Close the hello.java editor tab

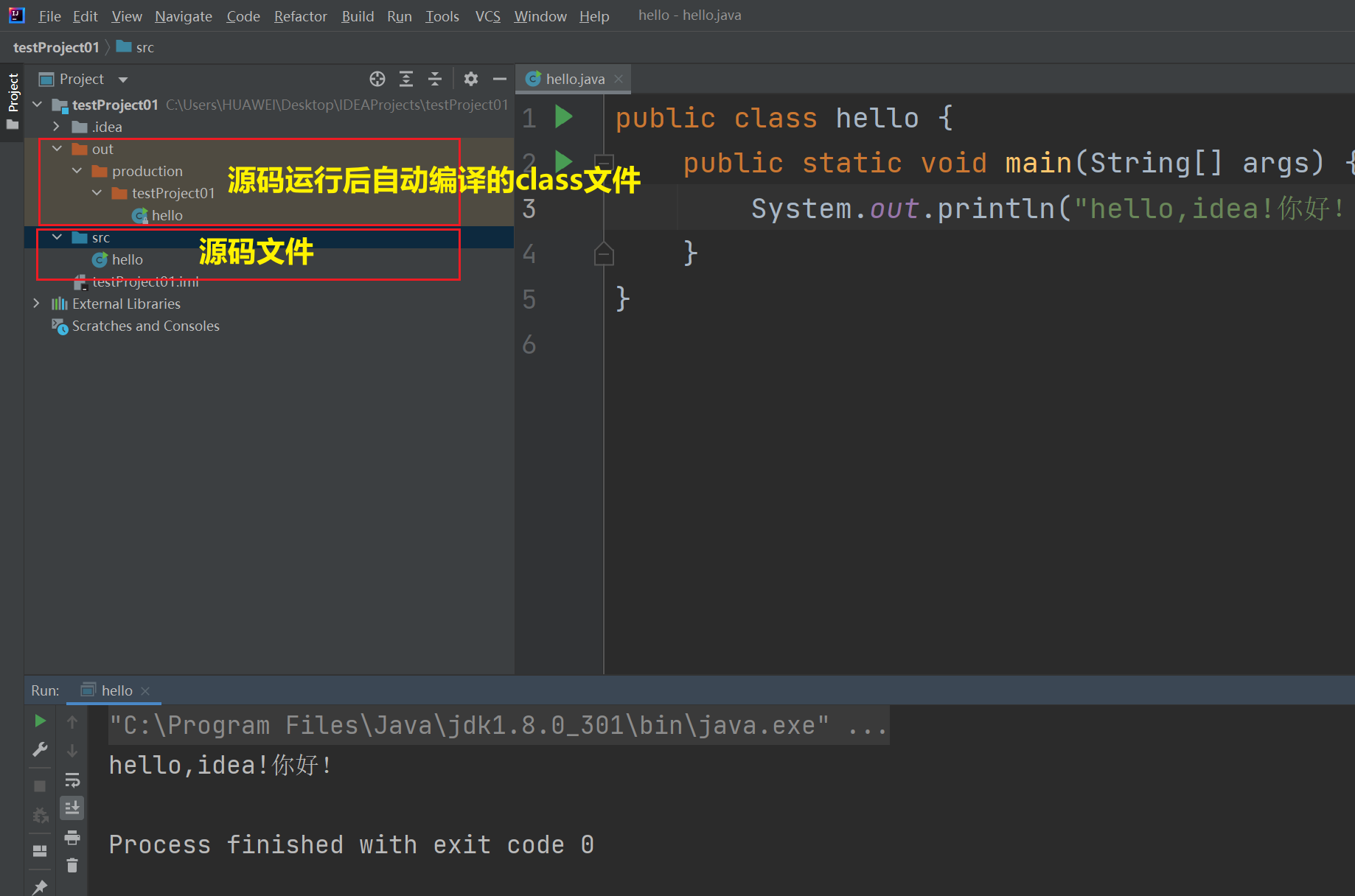point(619,79)
